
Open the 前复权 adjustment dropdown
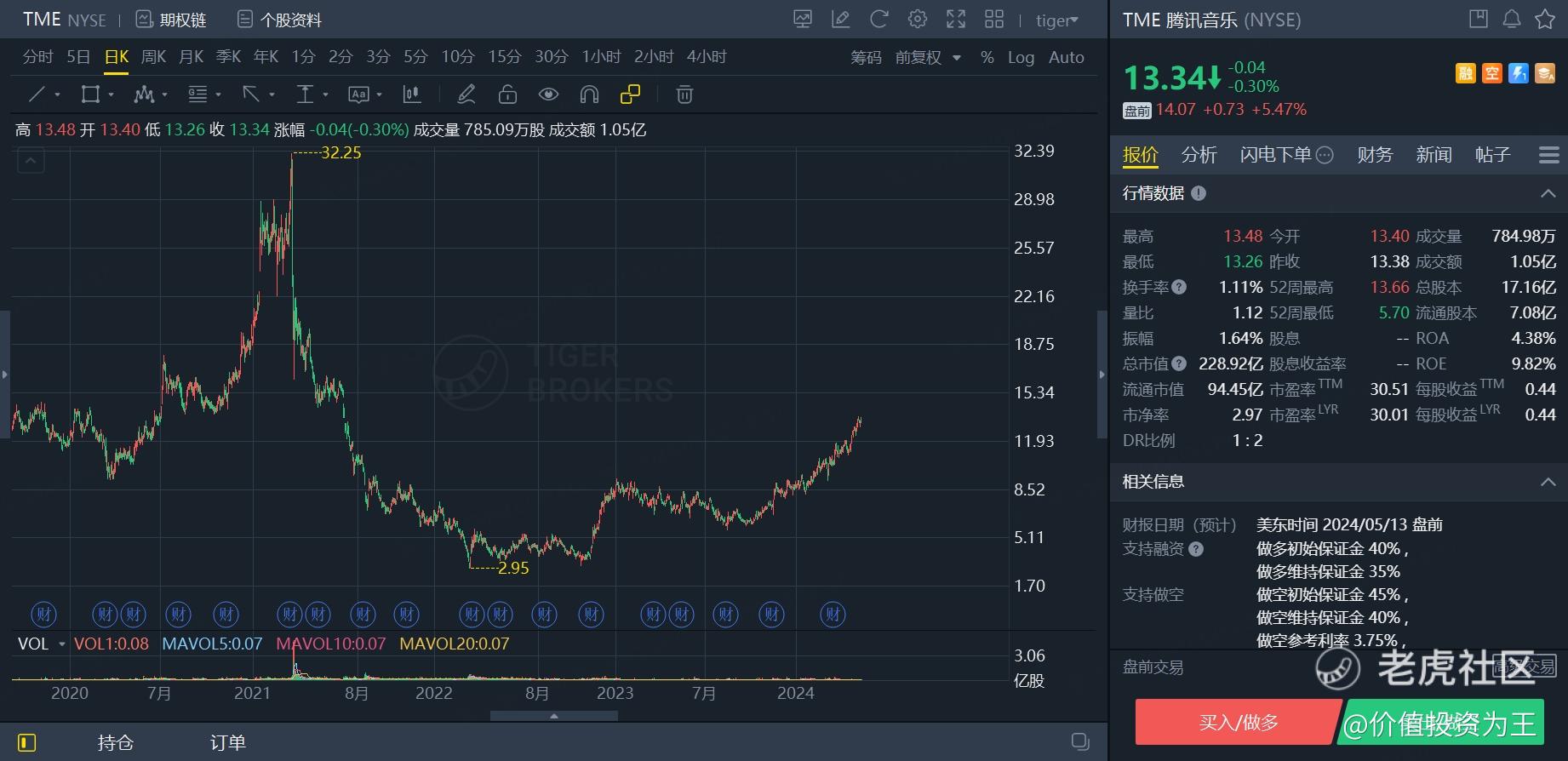[x=928, y=58]
